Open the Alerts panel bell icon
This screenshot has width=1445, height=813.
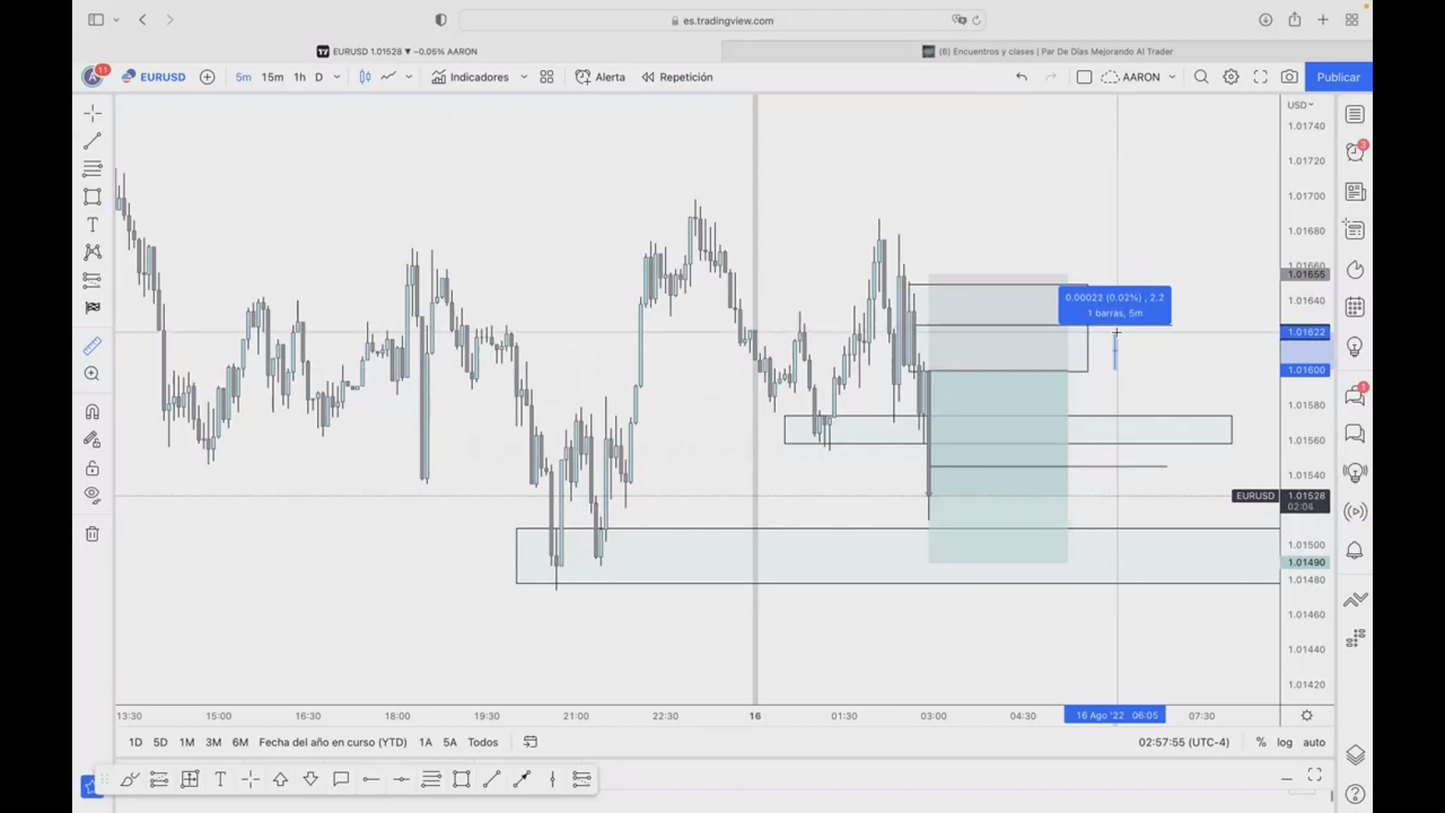1355,551
